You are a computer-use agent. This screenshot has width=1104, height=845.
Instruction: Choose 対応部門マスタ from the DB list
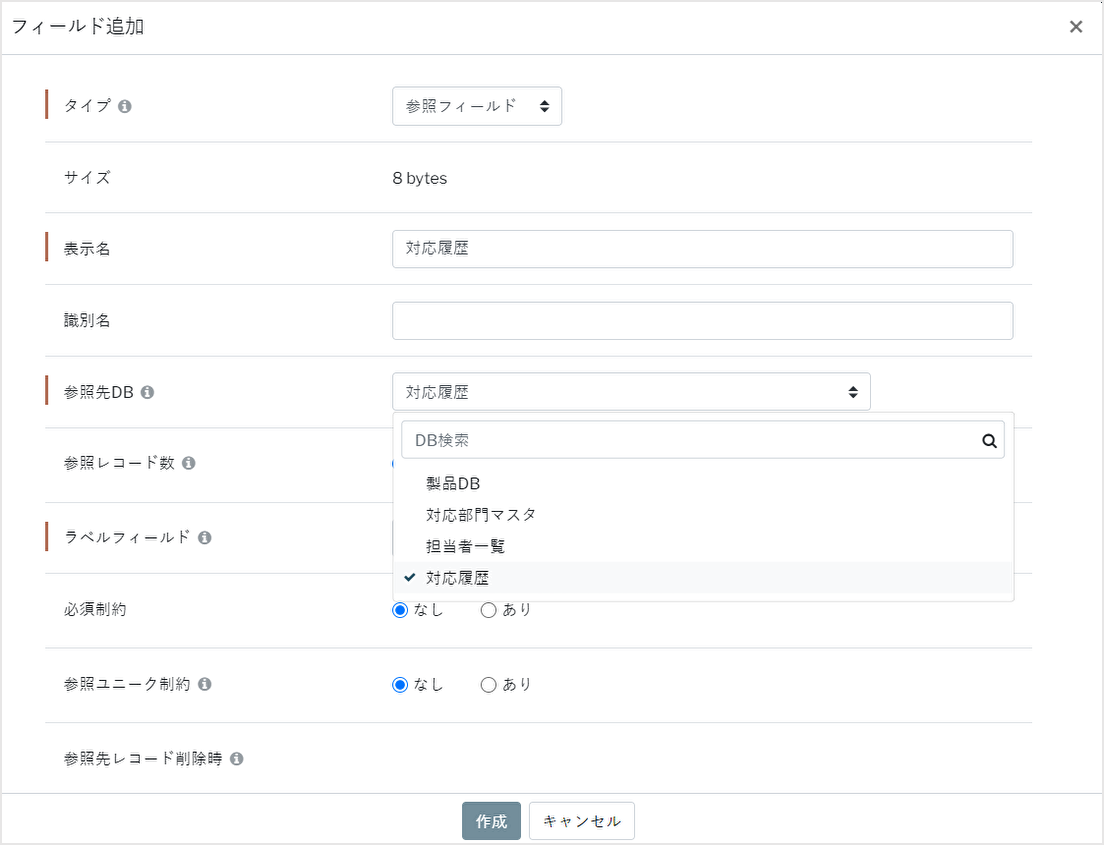coord(703,515)
